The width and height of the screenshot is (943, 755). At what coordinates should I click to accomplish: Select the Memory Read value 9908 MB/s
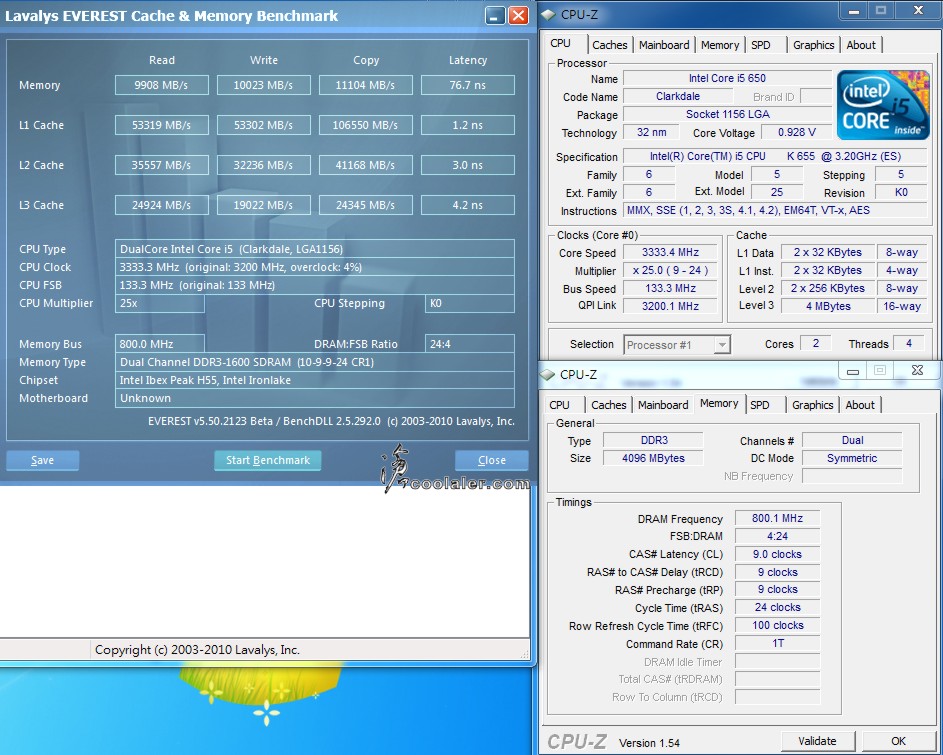pos(162,85)
